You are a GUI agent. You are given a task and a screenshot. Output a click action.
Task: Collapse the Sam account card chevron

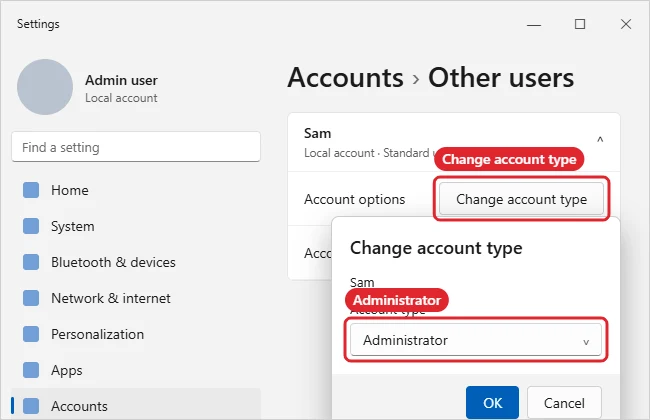(x=600, y=140)
